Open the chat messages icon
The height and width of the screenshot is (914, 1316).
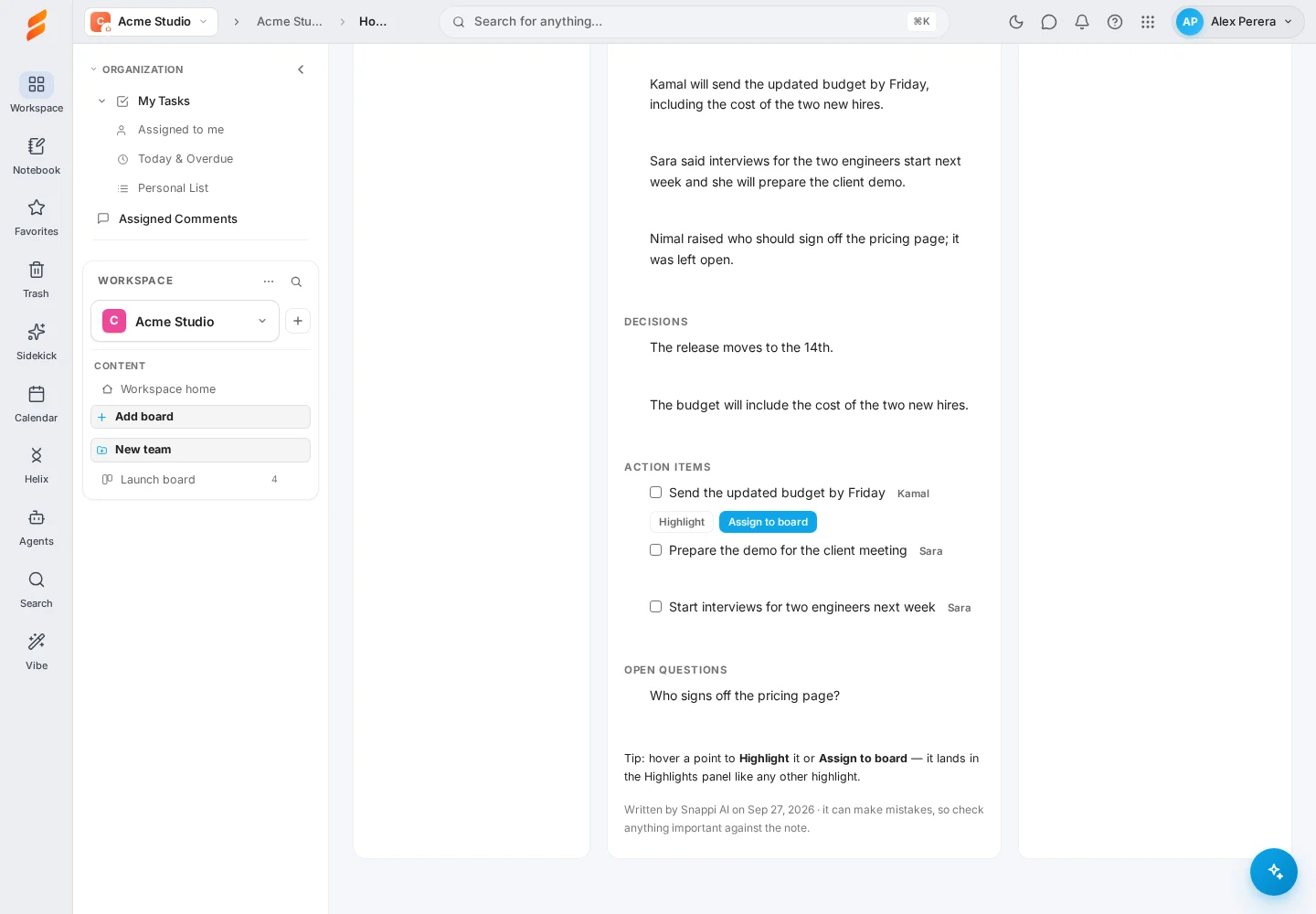pyautogui.click(x=1049, y=22)
